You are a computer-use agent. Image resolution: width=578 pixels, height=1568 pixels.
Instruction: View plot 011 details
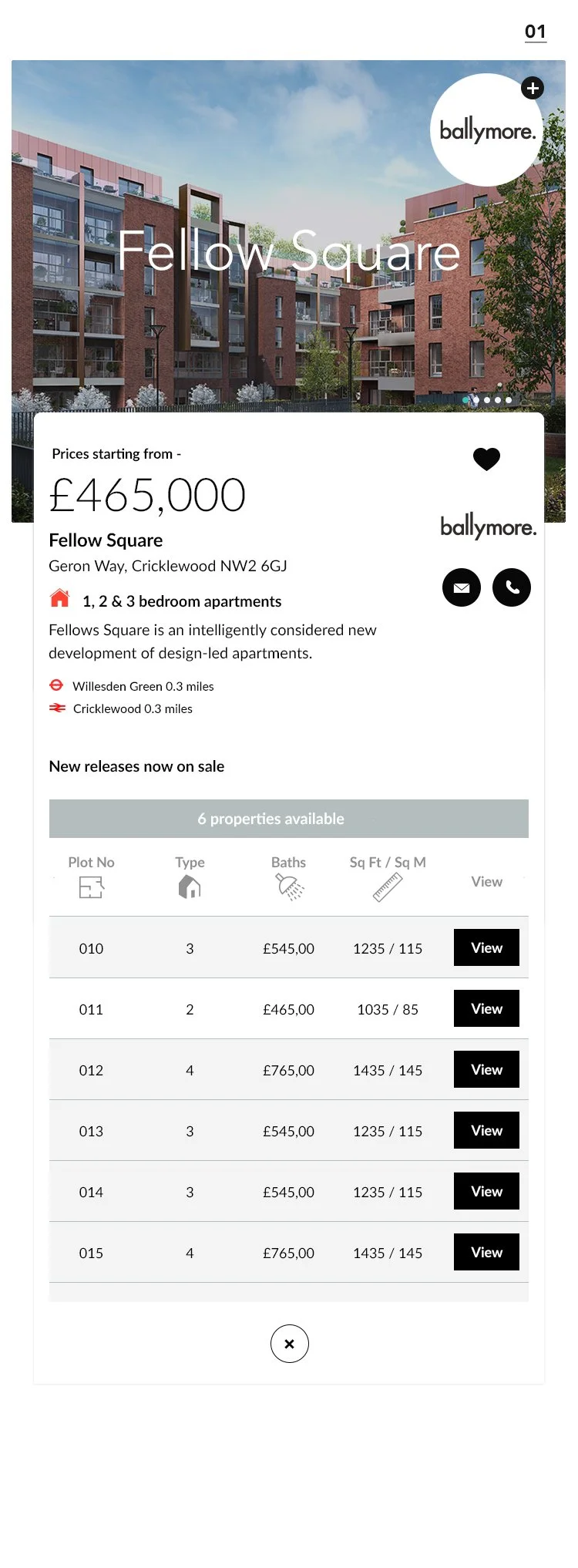(x=486, y=1009)
